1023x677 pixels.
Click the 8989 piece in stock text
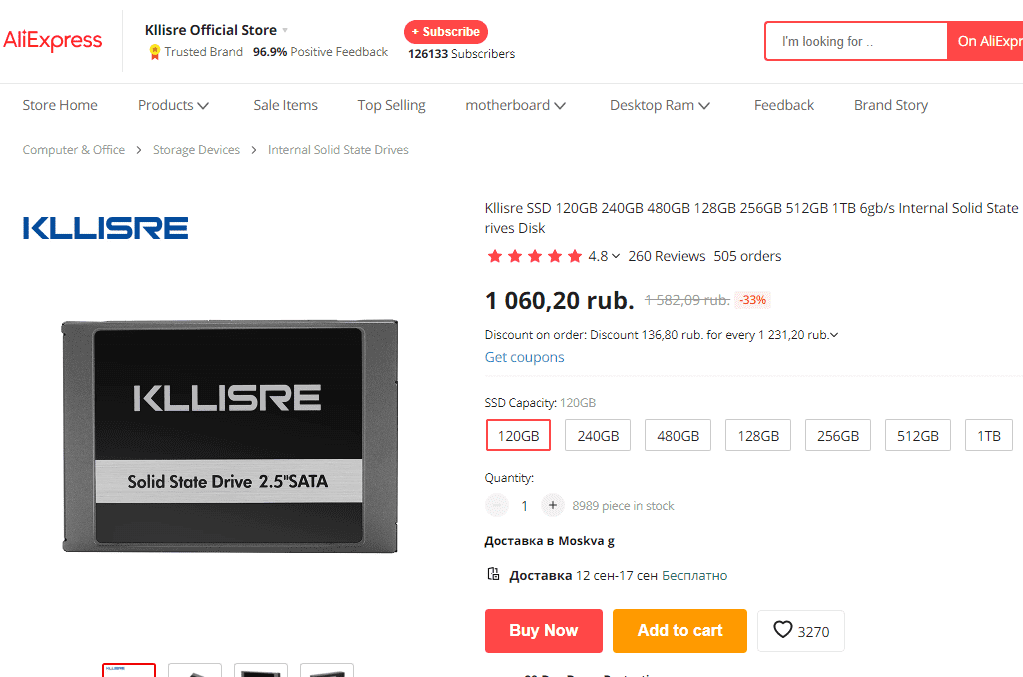tap(623, 506)
